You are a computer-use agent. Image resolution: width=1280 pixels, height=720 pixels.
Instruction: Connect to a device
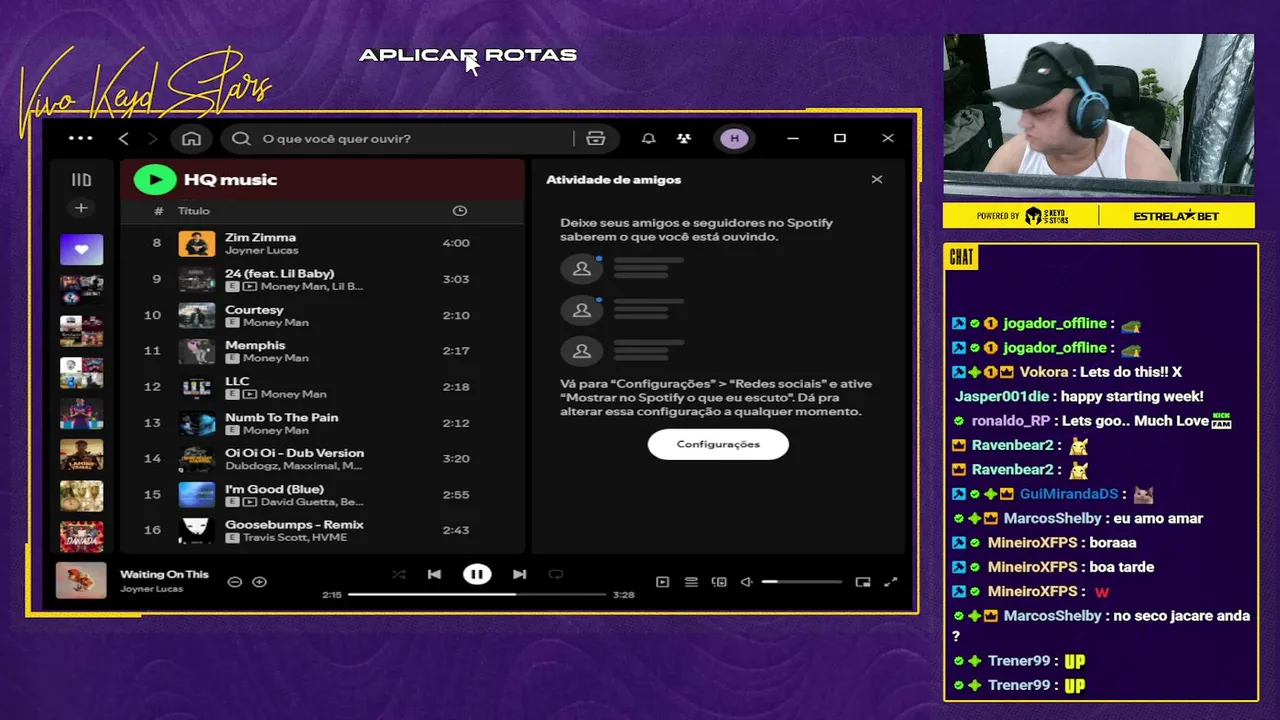coord(719,582)
